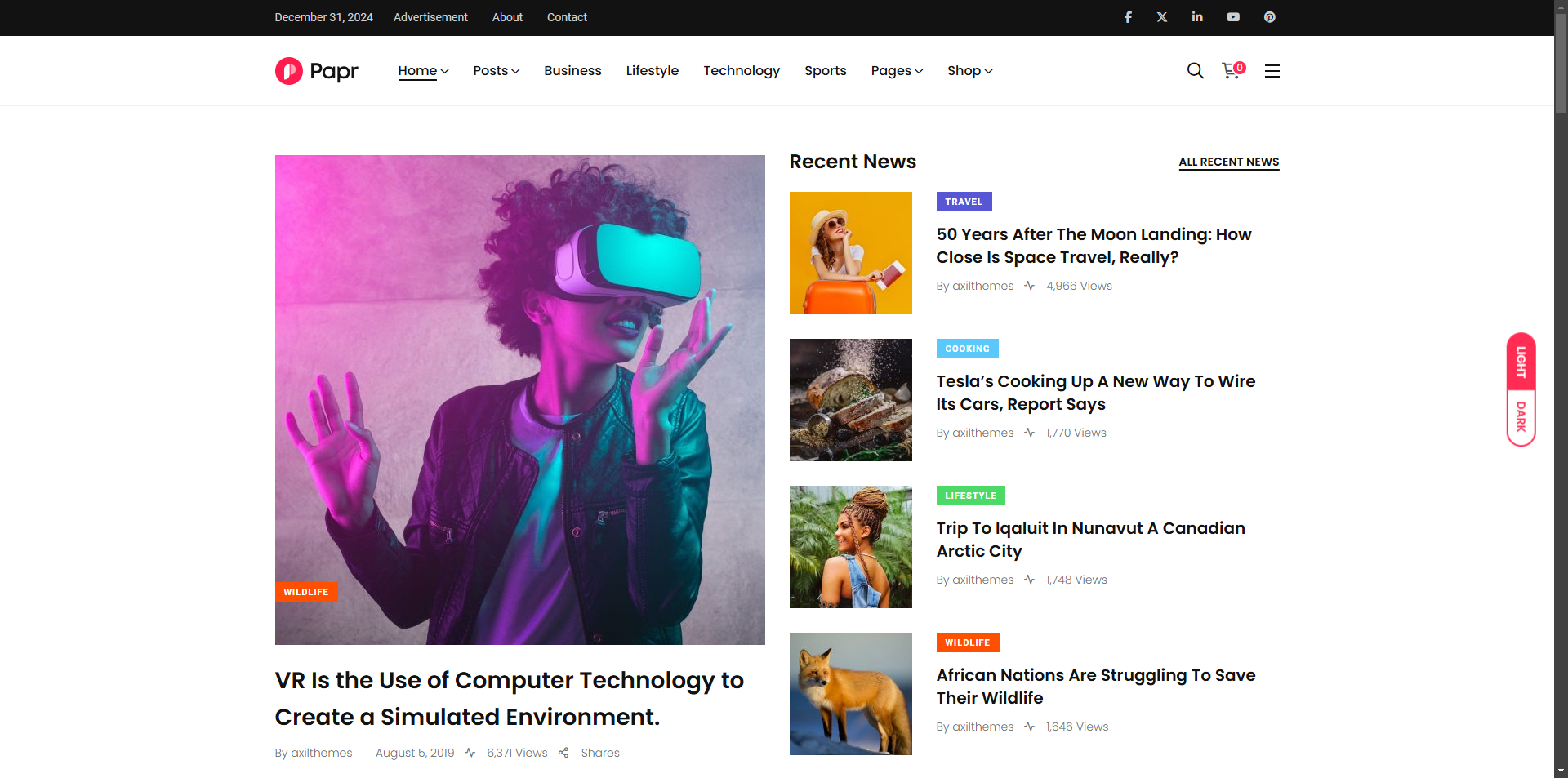This screenshot has height=778, width=1568.
Task: Select Business in the navigation
Action: pos(572,71)
